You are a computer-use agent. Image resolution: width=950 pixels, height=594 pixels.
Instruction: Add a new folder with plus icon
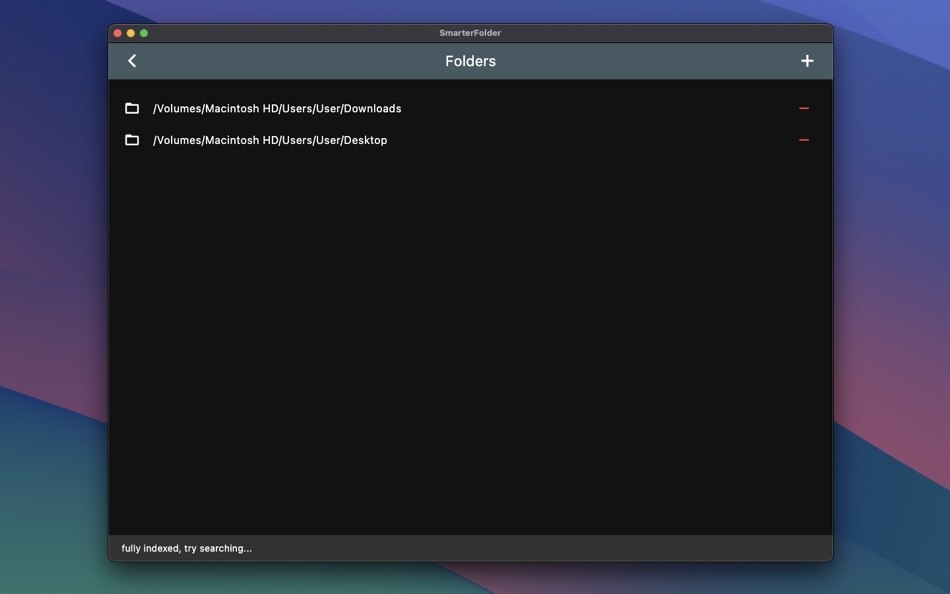pyautogui.click(x=807, y=61)
